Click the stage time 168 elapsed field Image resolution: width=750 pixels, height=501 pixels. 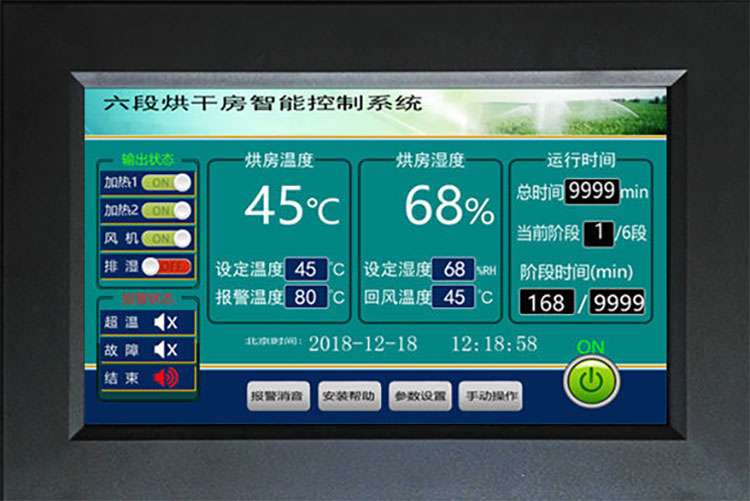pyautogui.click(x=547, y=302)
